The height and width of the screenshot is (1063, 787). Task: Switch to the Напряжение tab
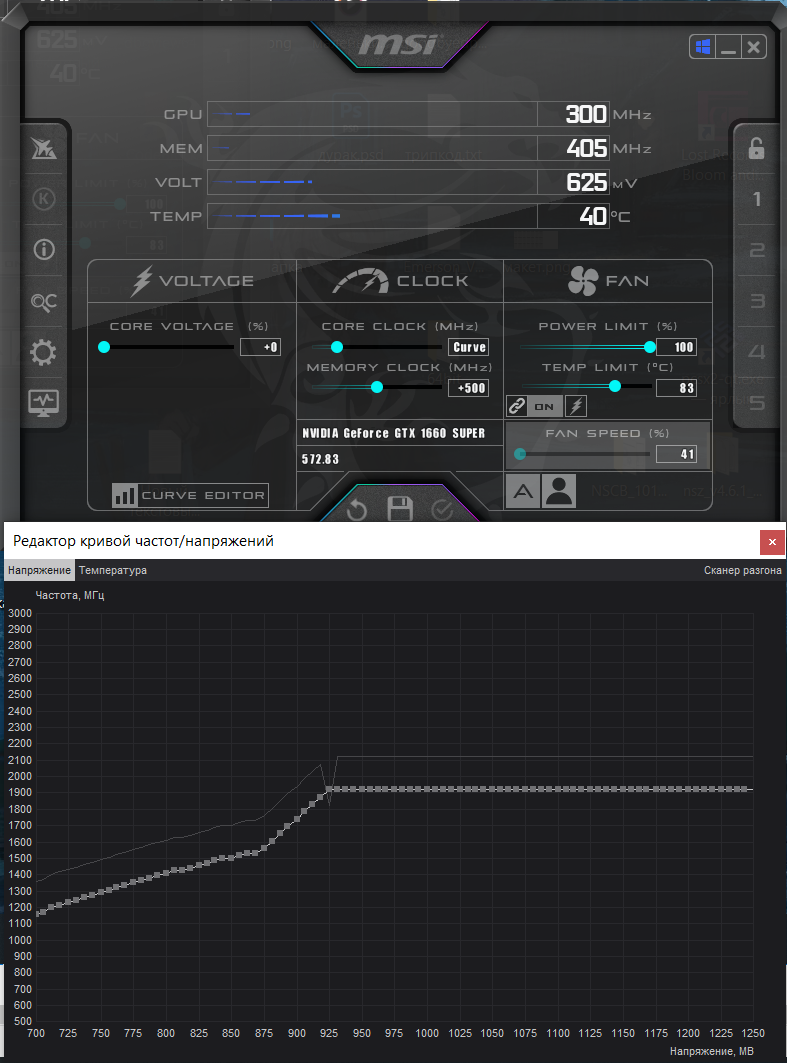pos(39,570)
